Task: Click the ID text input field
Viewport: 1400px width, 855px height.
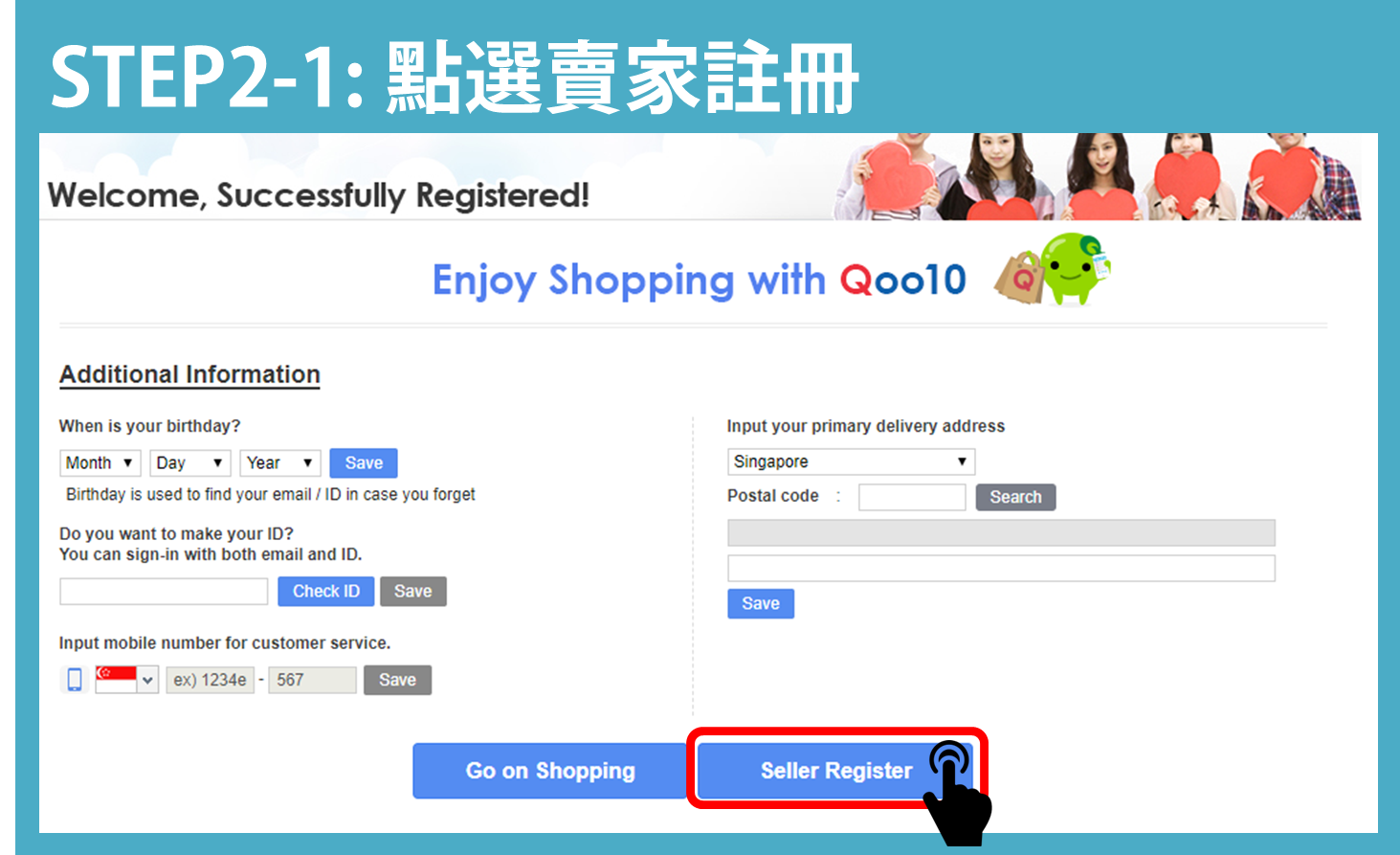Action: coord(164,592)
